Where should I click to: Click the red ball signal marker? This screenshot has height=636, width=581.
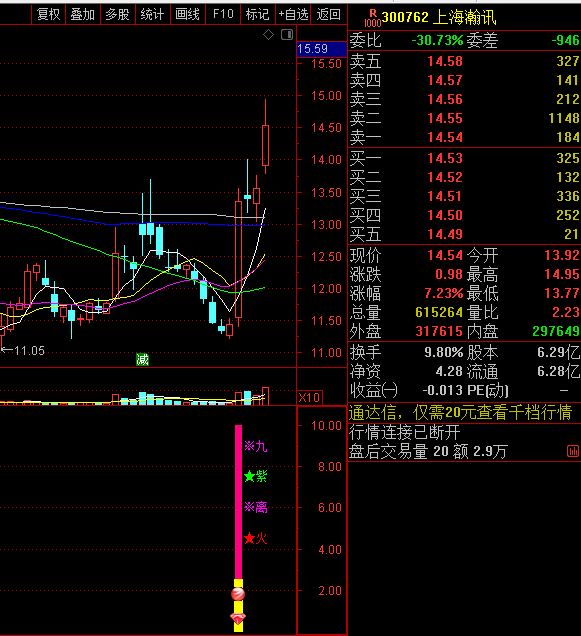(x=238, y=594)
